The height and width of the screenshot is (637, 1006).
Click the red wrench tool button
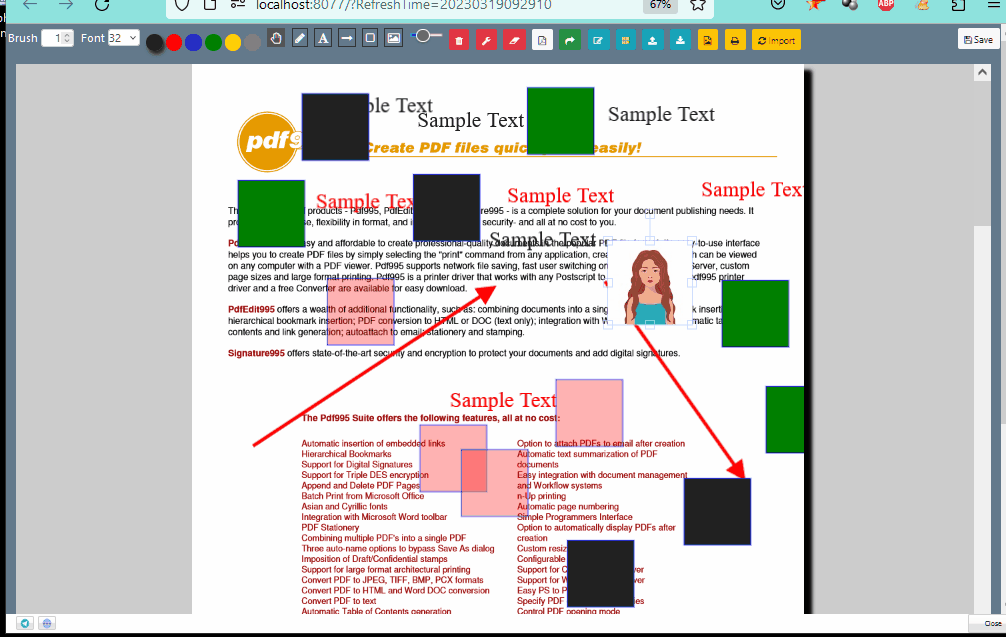click(486, 40)
